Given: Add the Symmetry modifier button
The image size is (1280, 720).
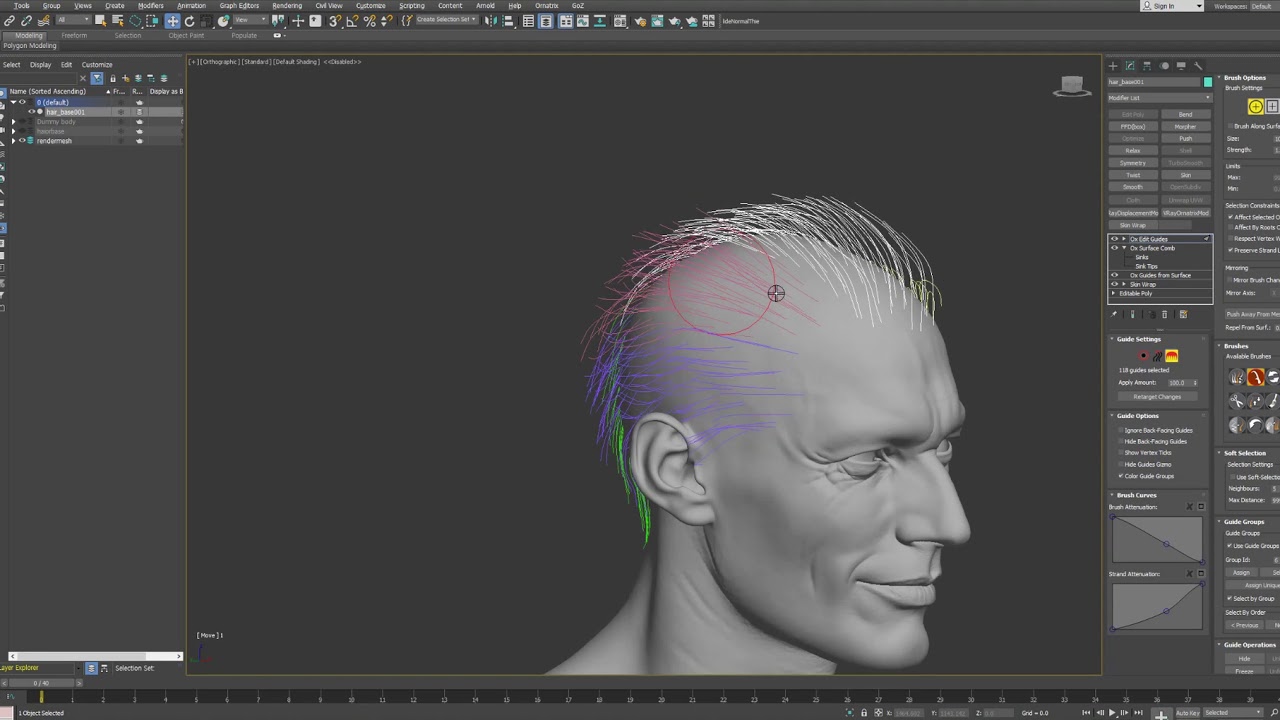Looking at the screenshot, I should (x=1133, y=163).
